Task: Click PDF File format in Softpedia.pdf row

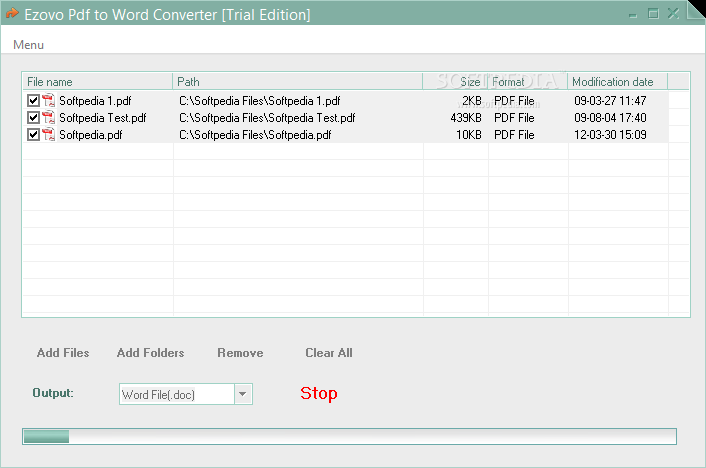Action: (514, 135)
